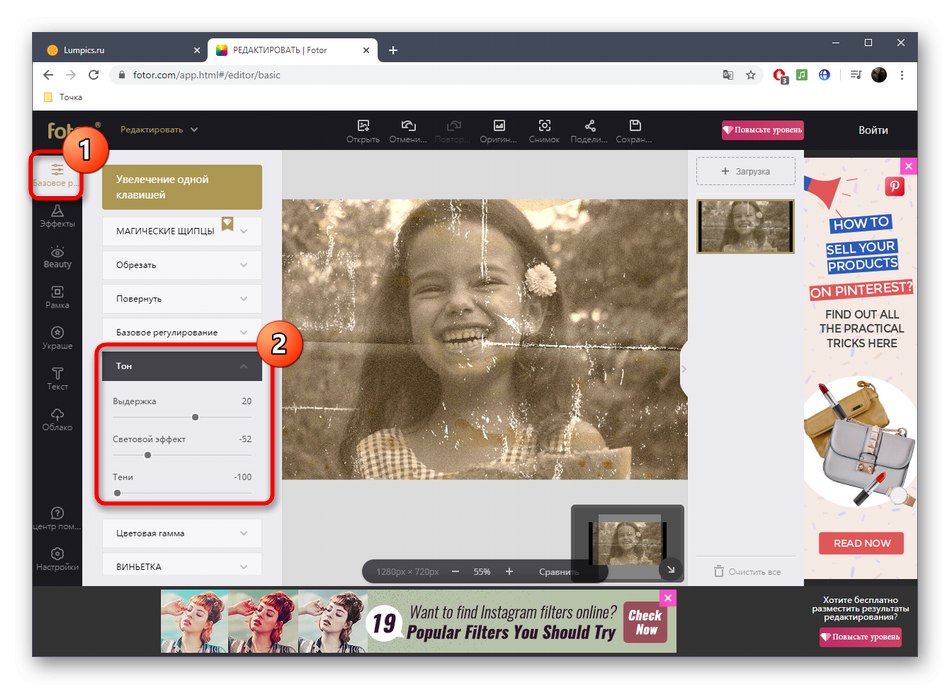The height and width of the screenshot is (689, 950).
Task: Open the Точка bookmark folder
Action: tap(64, 97)
